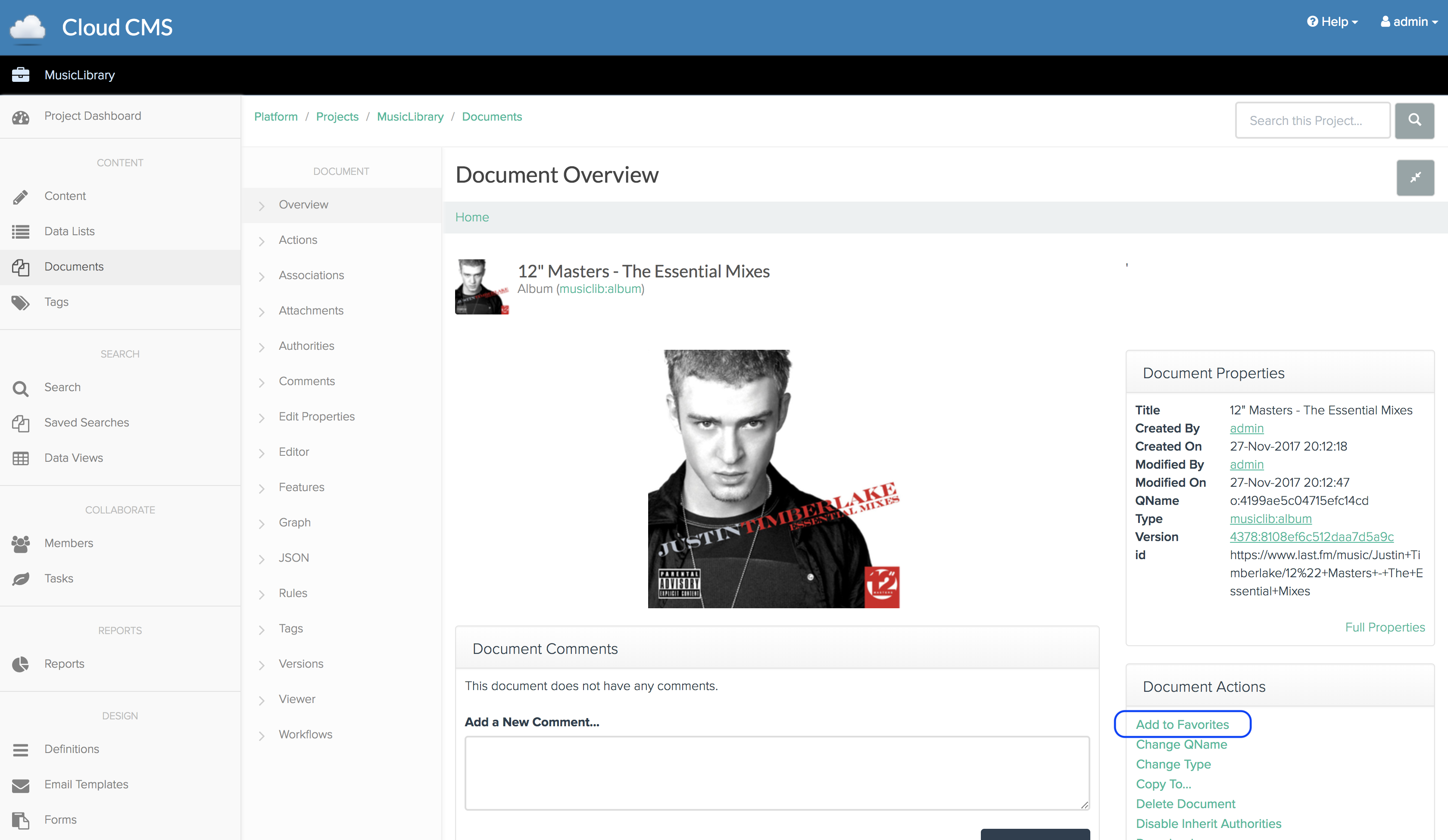Click the Documents sidebar icon

tap(21, 267)
